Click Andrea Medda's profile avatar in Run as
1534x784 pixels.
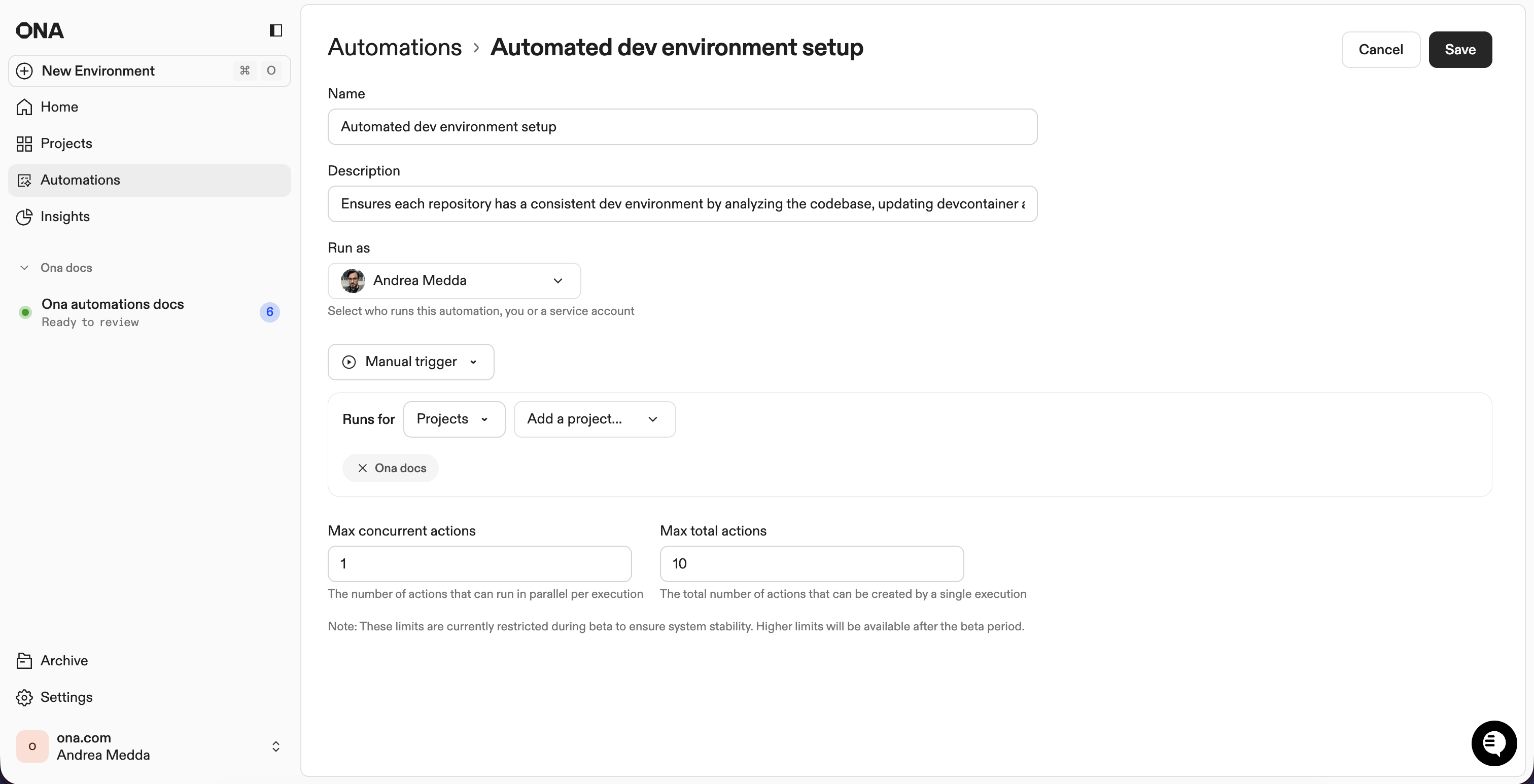[353, 281]
